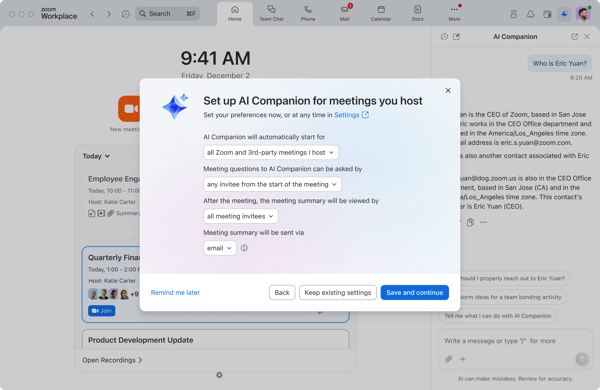Open the More menu

454,14
